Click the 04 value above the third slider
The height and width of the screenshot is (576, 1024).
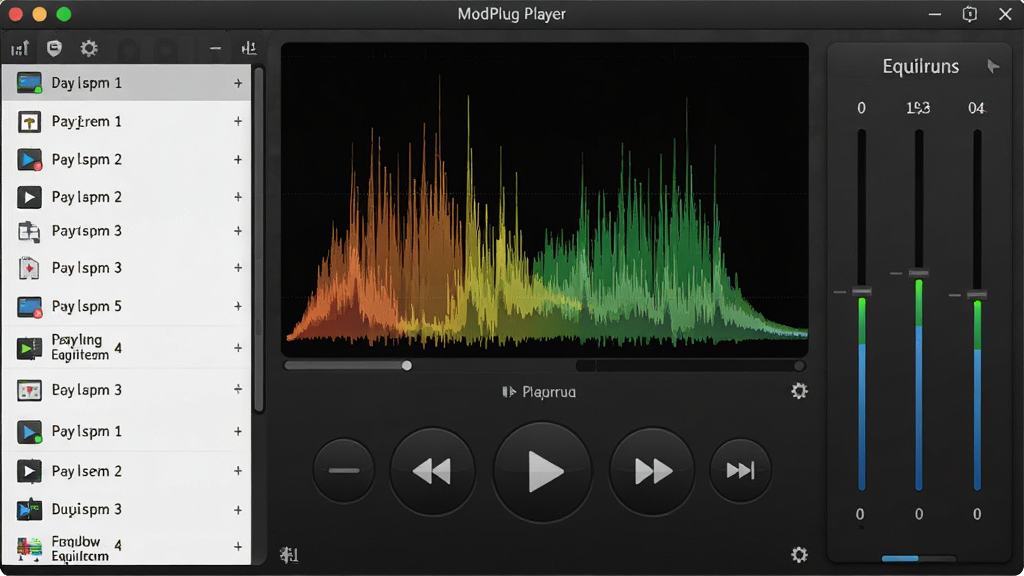pyautogui.click(x=976, y=108)
